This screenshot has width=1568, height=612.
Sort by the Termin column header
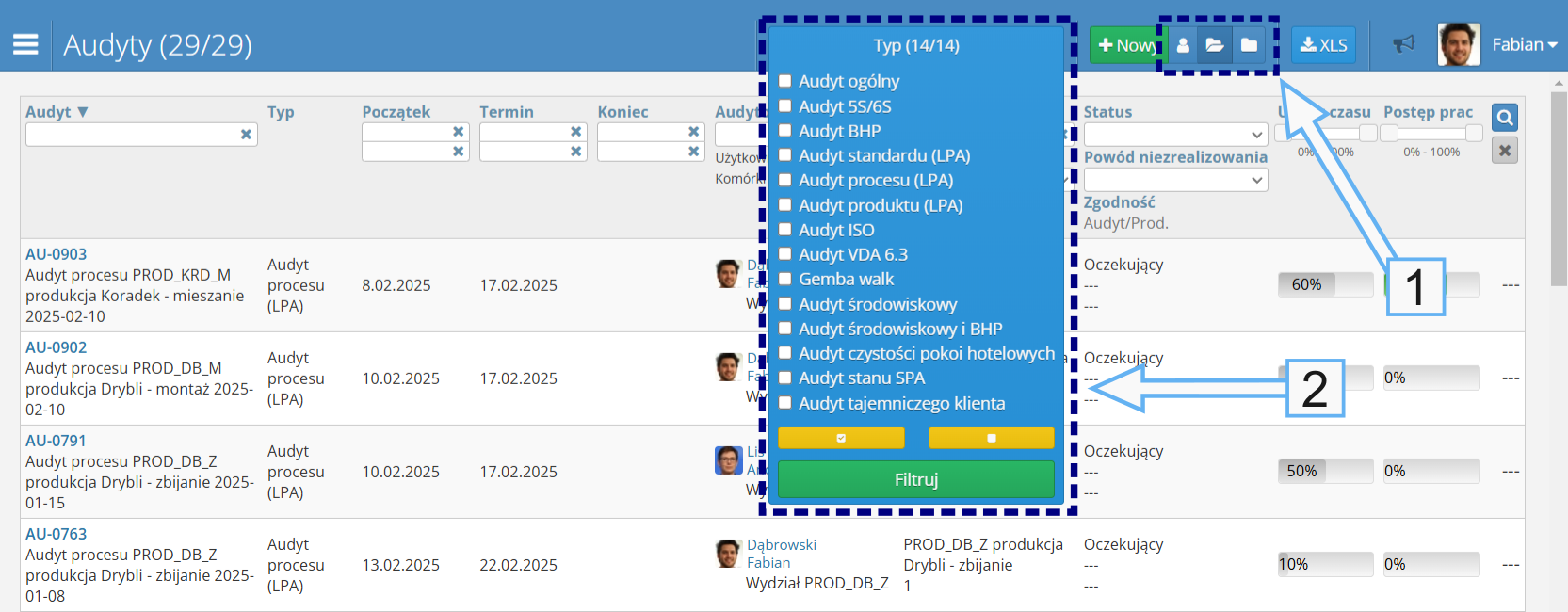507,112
